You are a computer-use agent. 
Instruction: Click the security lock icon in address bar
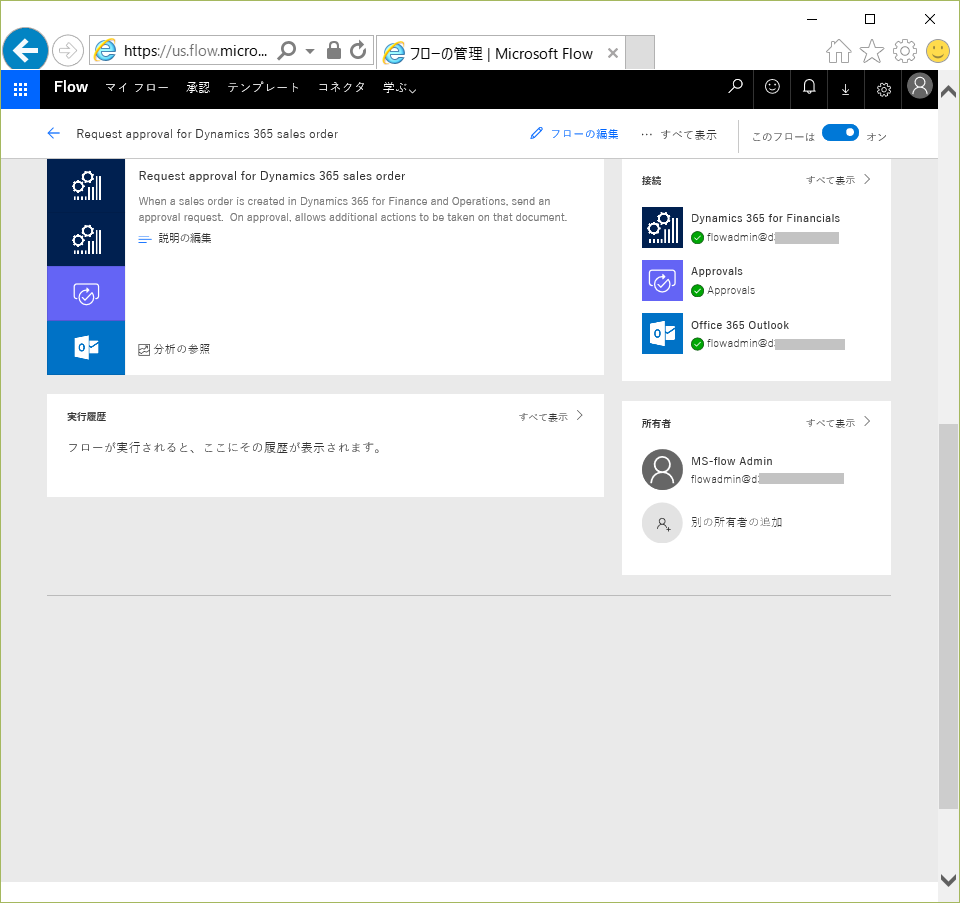tap(334, 50)
